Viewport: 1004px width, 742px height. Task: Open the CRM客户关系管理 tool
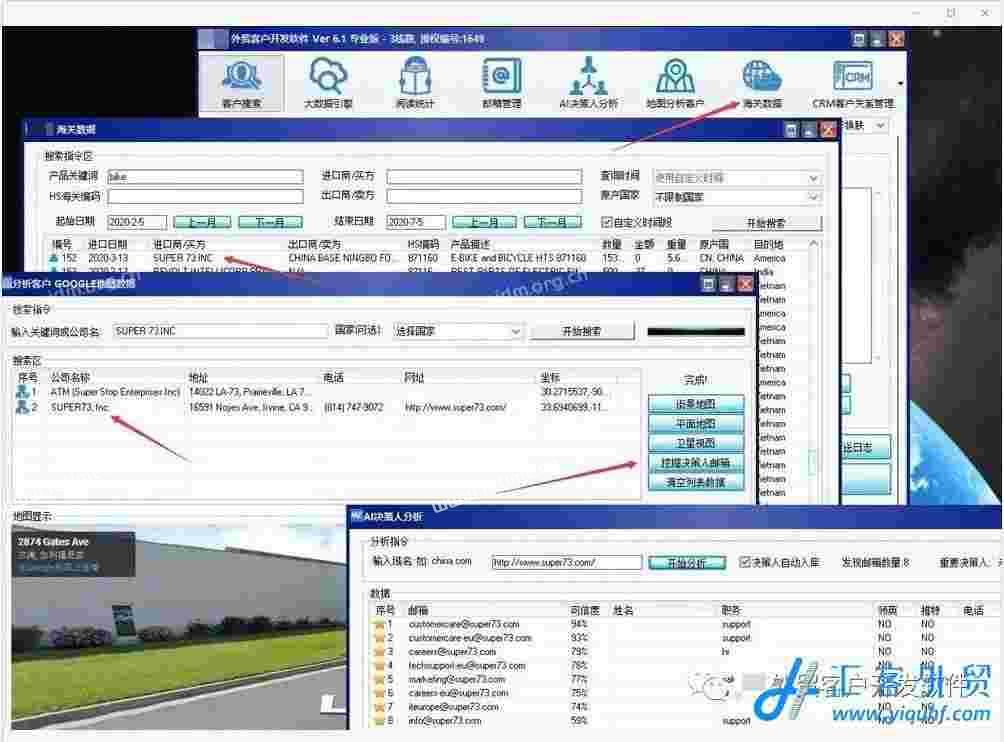tap(853, 83)
